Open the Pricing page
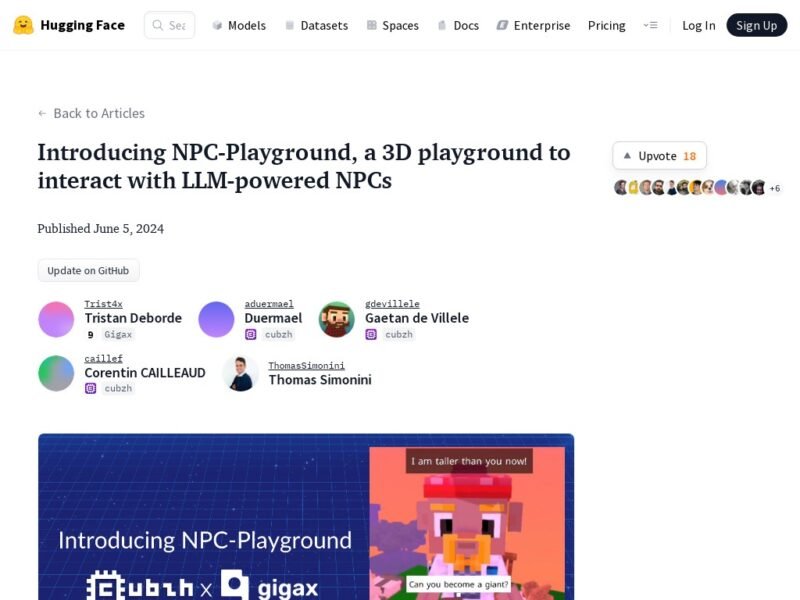Screen dimensions: 800x600 pyautogui.click(x=607, y=26)
